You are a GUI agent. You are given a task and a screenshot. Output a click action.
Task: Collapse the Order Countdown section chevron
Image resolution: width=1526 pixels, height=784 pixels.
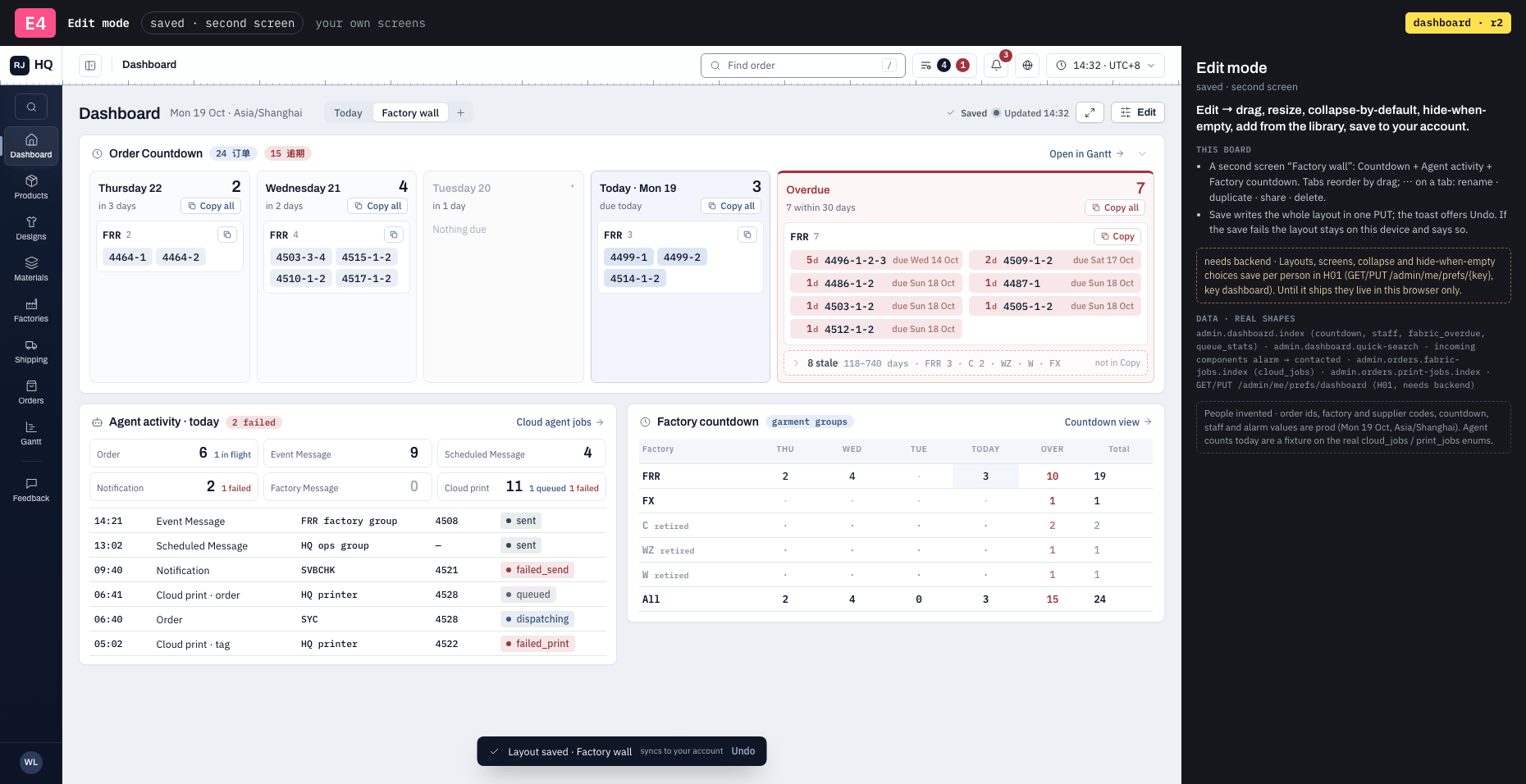(x=1142, y=153)
